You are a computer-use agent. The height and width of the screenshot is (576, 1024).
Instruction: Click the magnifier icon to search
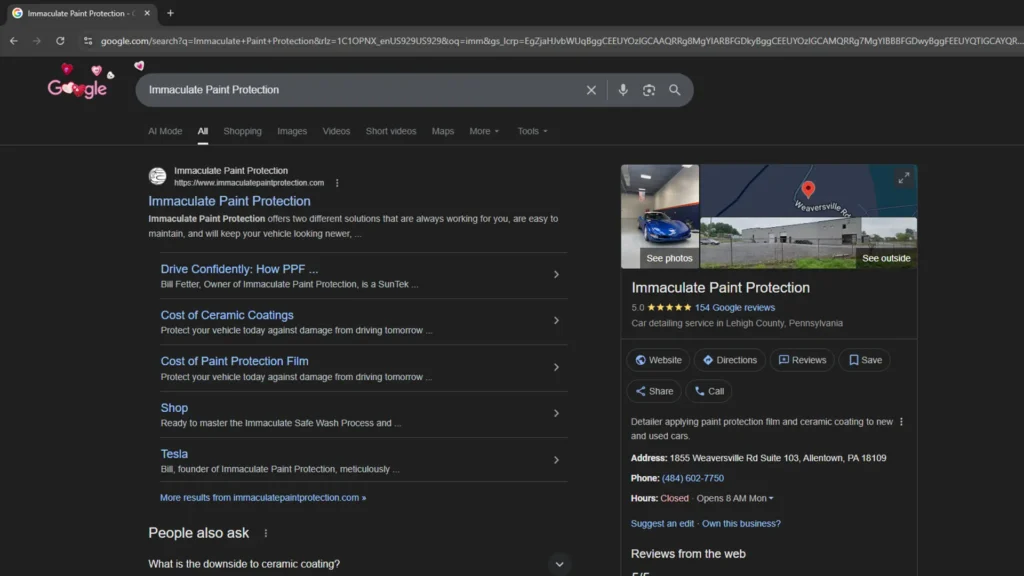[x=675, y=89]
